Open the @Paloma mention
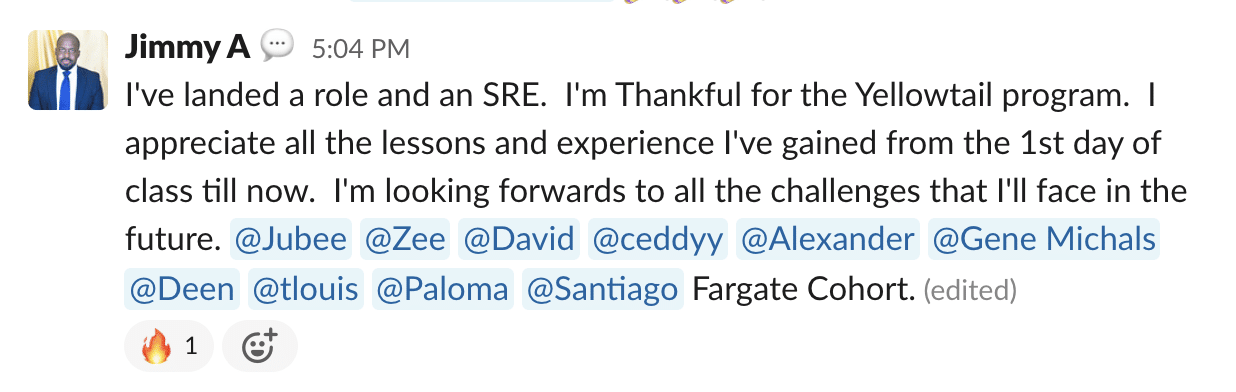 click(x=443, y=290)
